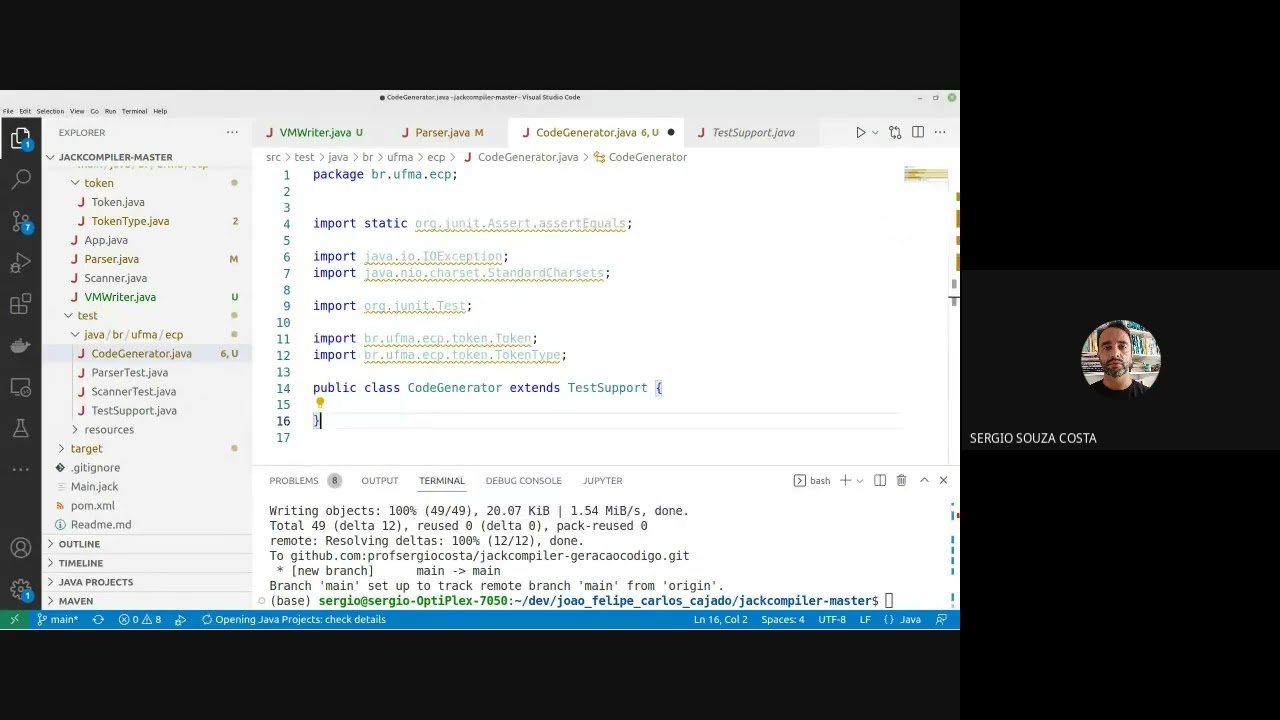Viewport: 1280px width, 720px height.
Task: Open the Manage gear icon
Action: pos(20,589)
